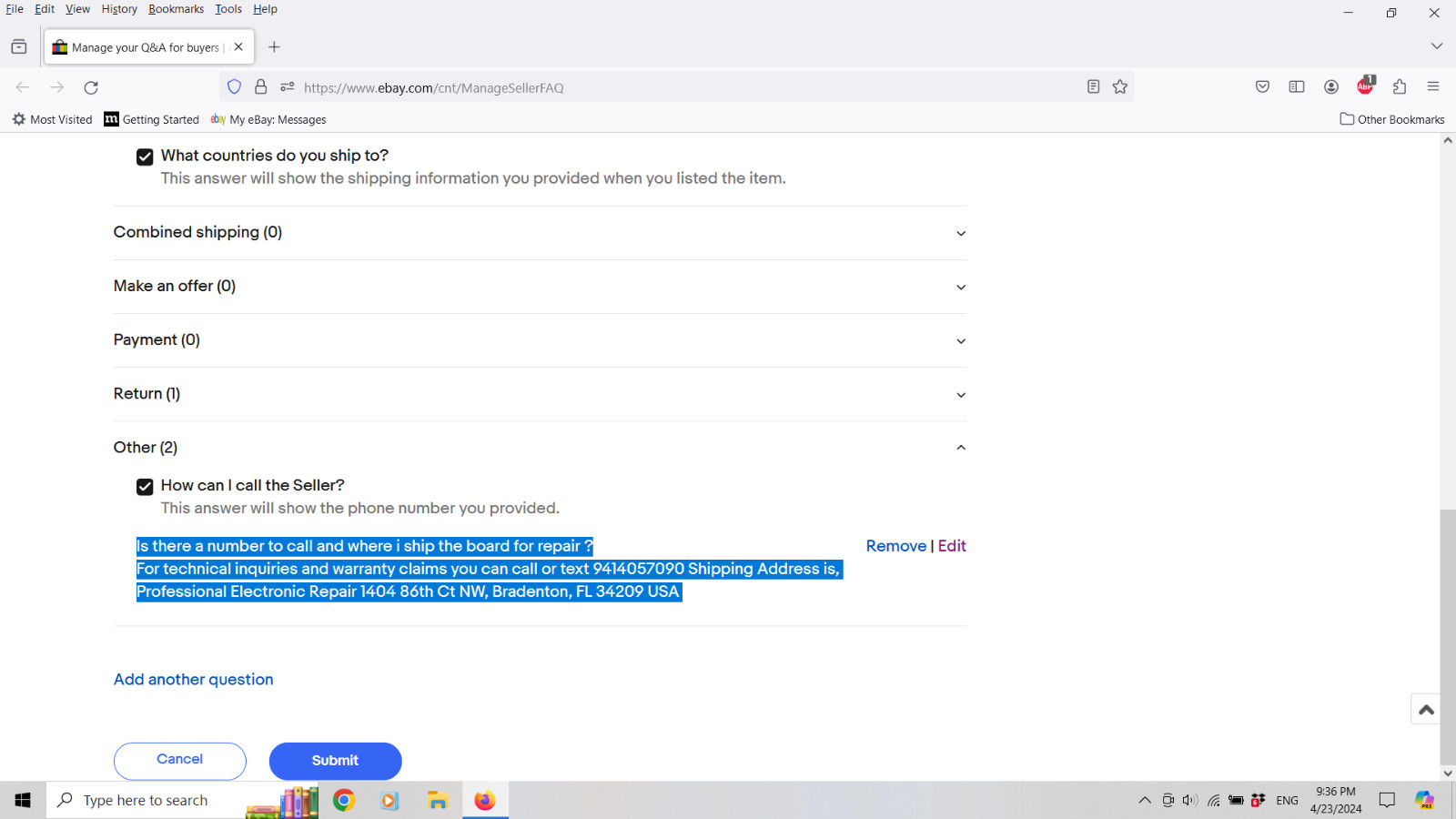Image resolution: width=1456 pixels, height=819 pixels.
Task: Reload the page with the refresh icon
Action: [x=91, y=87]
